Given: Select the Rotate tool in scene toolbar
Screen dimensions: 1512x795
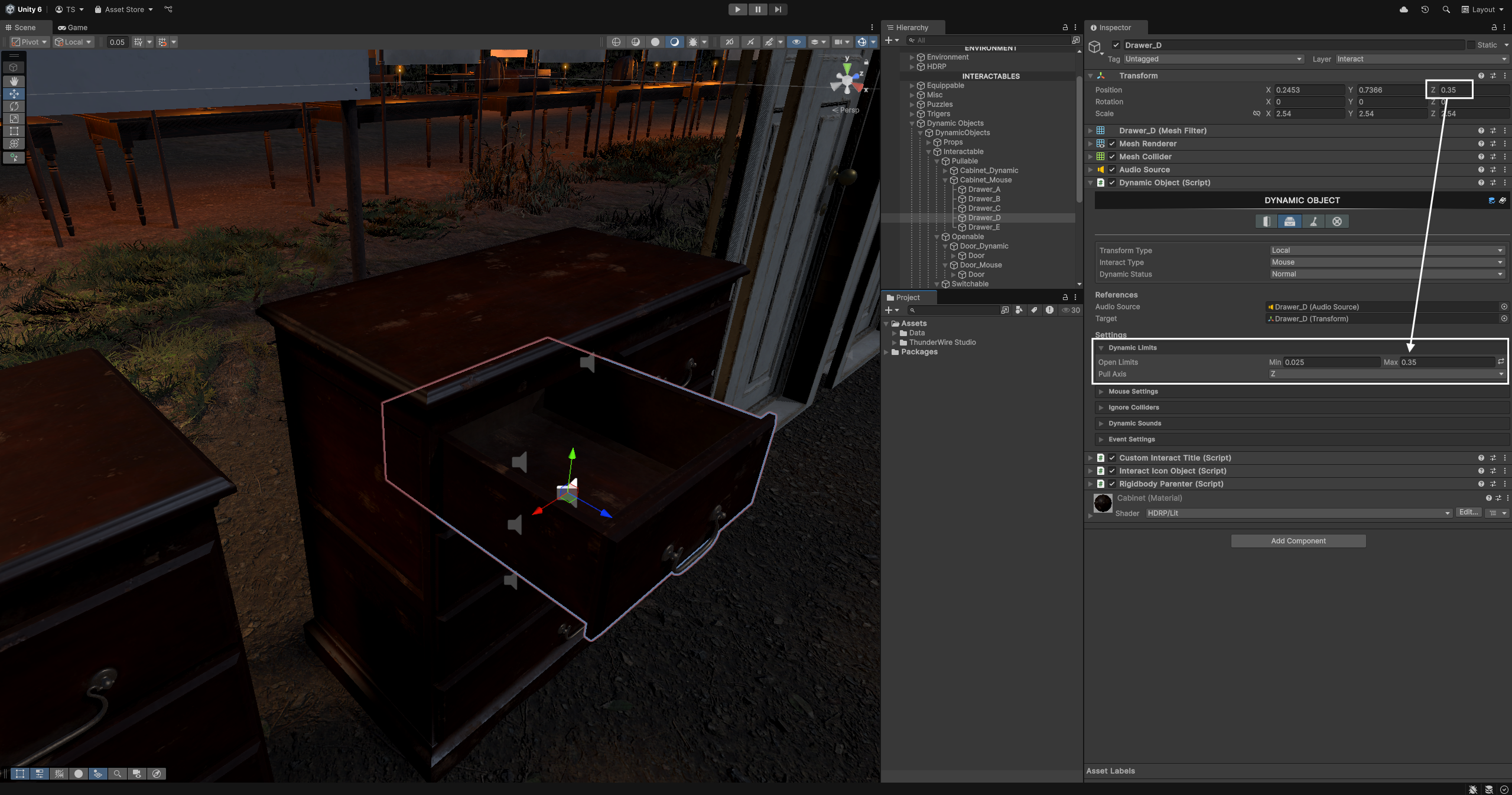Looking at the screenshot, I should pyautogui.click(x=14, y=106).
